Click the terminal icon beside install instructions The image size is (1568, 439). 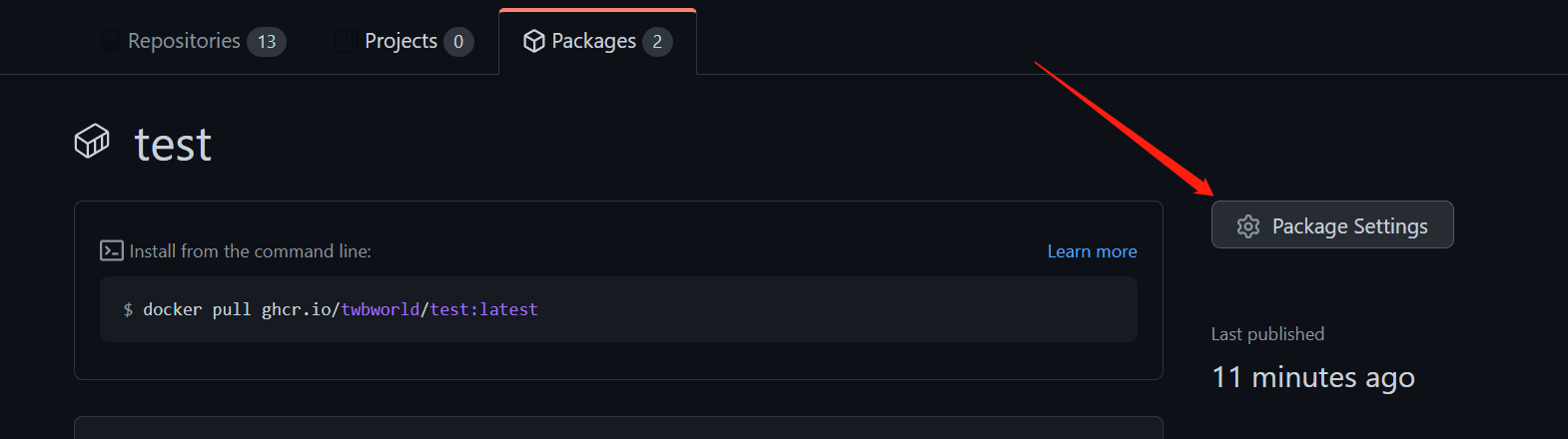tap(112, 250)
